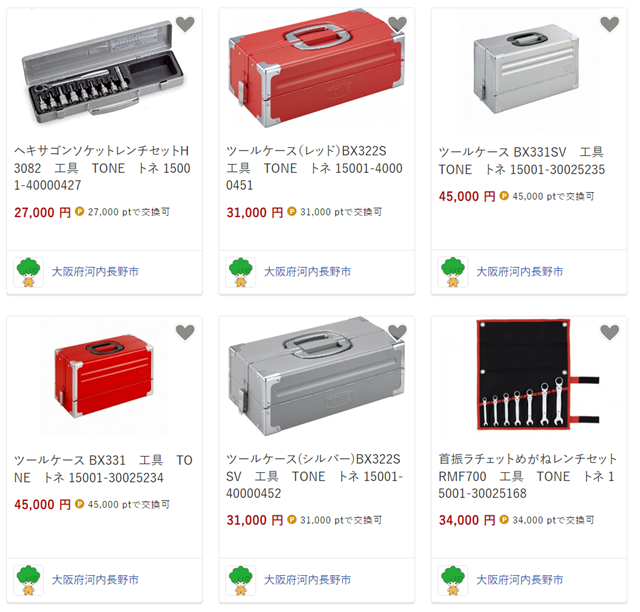Image resolution: width=640 pixels, height=612 pixels.
Task: Favorite the hexagon socket wrench set H3082
Action: 185,24
